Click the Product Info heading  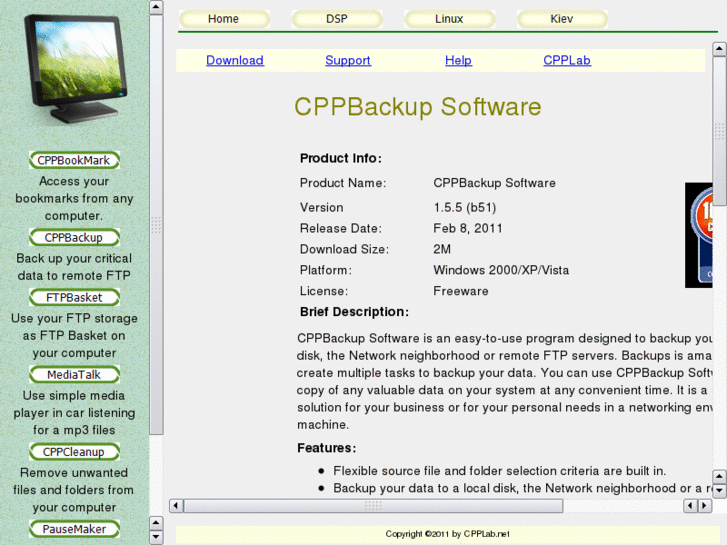click(x=341, y=158)
